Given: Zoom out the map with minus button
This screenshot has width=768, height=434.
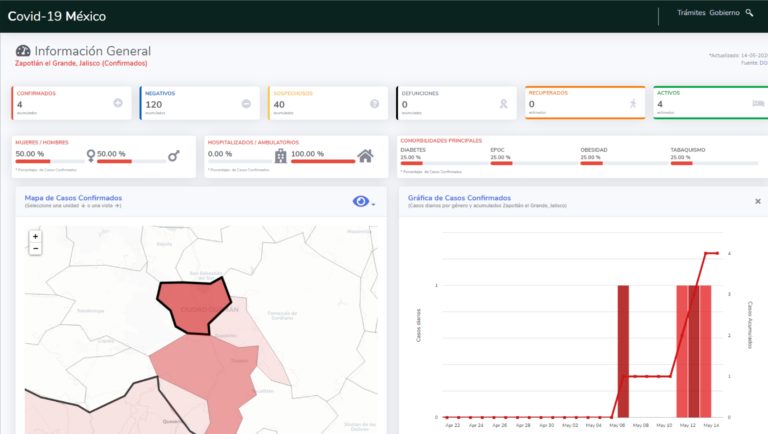Looking at the screenshot, I should [36, 249].
